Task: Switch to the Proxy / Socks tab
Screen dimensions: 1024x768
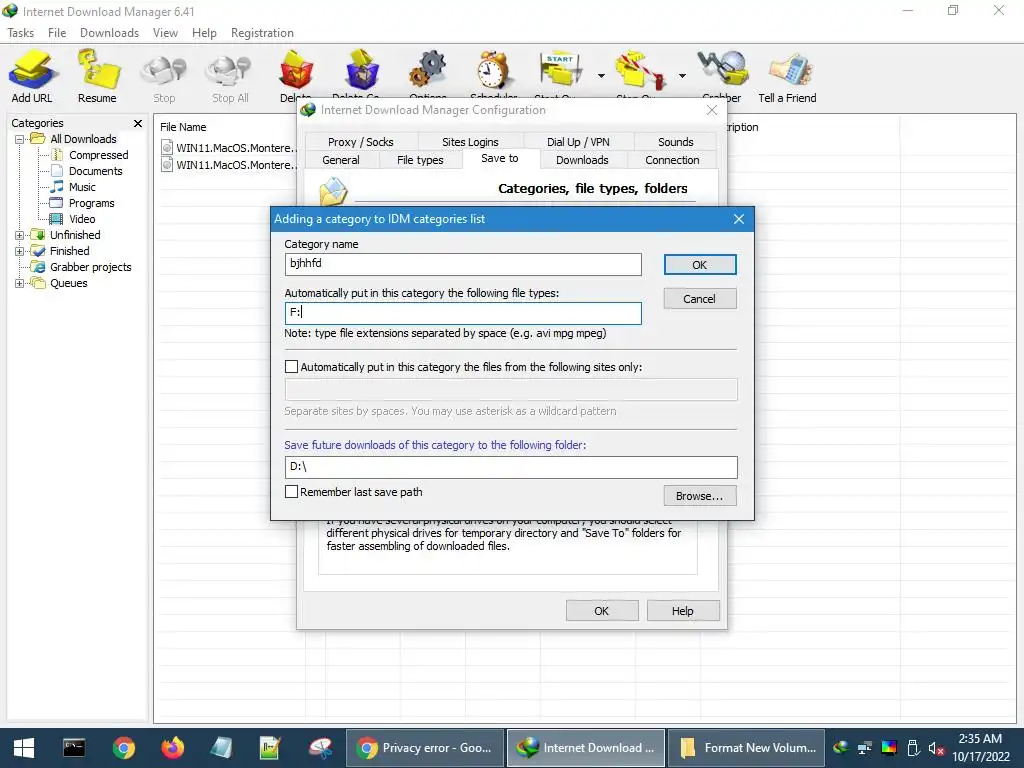Action: pyautogui.click(x=360, y=142)
